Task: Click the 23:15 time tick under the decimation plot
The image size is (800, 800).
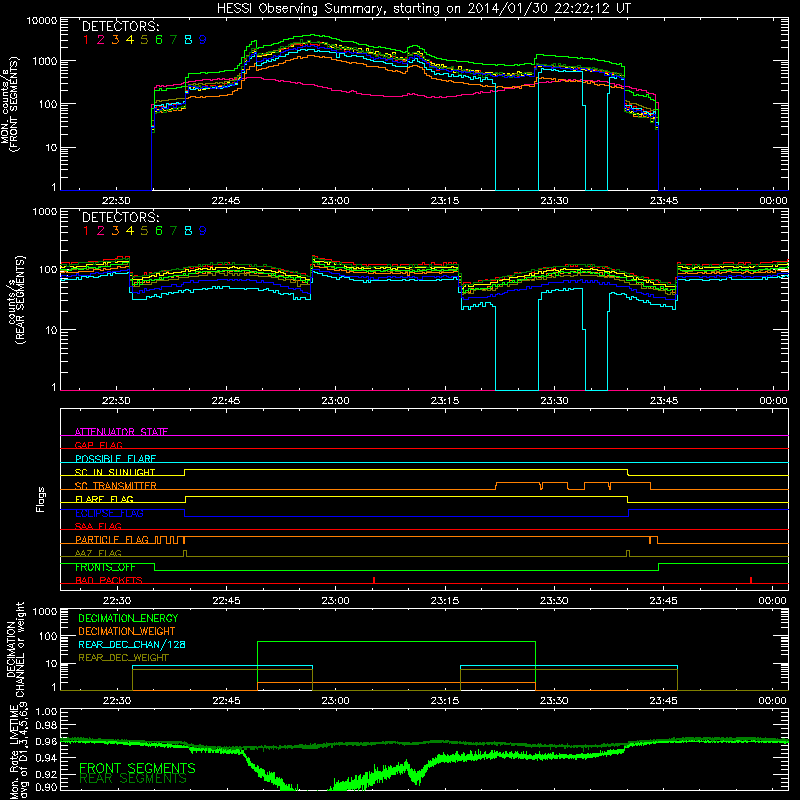Action: click(444, 701)
